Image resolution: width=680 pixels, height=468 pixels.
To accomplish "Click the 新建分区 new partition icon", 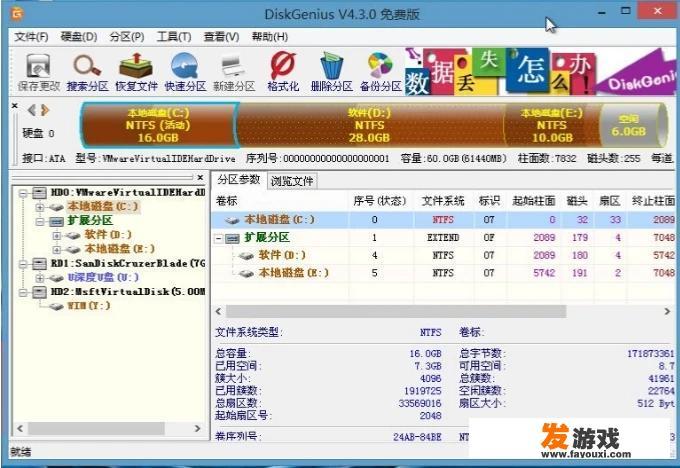I will [234, 72].
